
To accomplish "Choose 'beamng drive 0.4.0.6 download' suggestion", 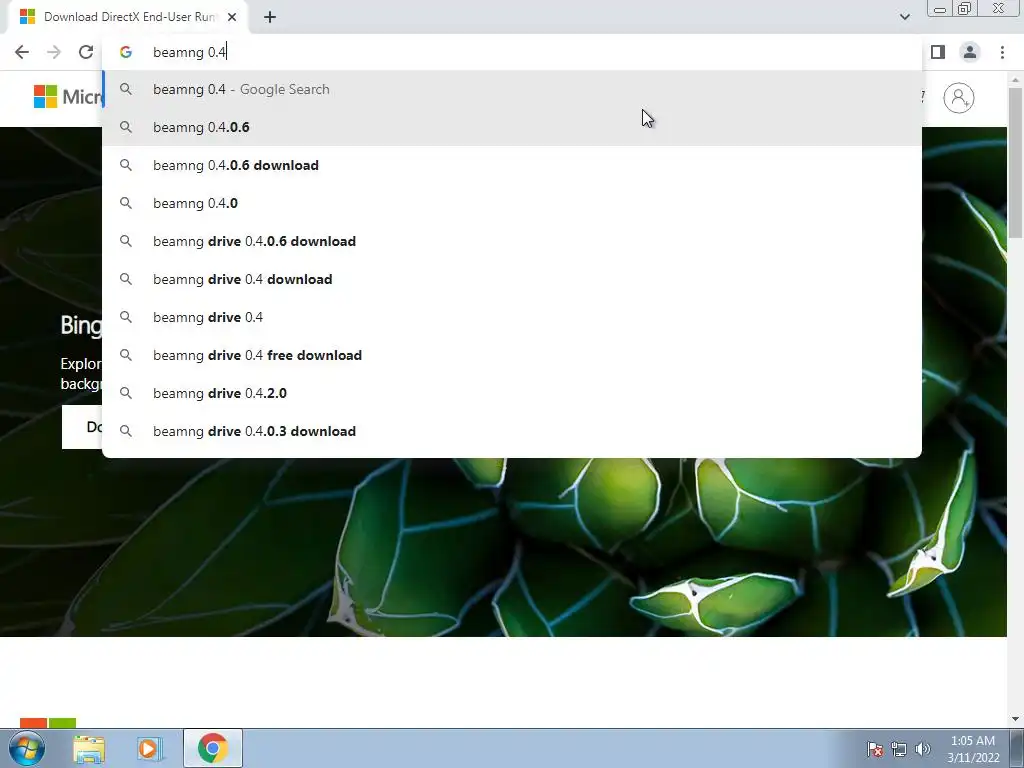I will (x=512, y=241).
